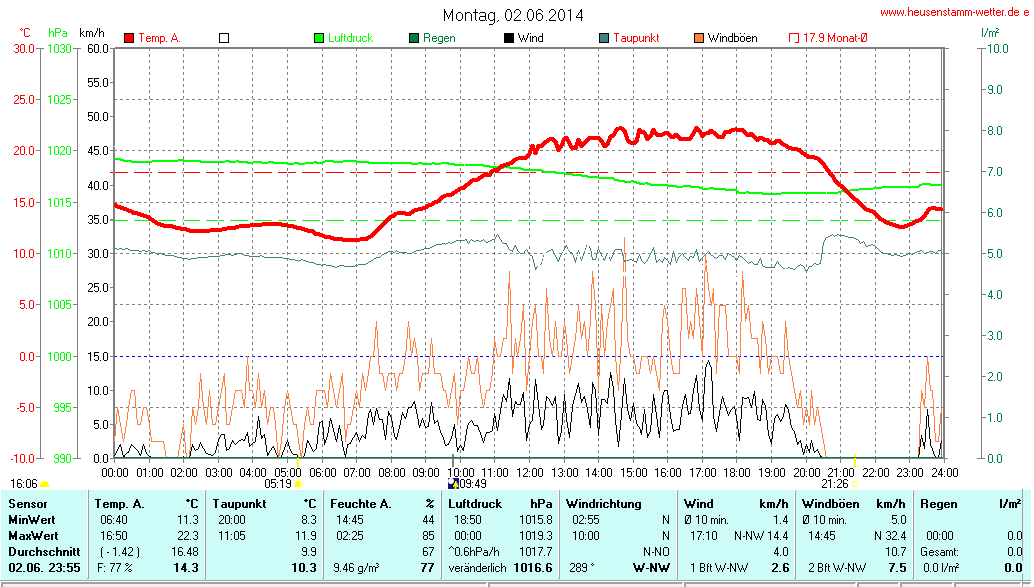
Task: Click the Montag, 02.06.2014 chart title
Action: (513, 15)
